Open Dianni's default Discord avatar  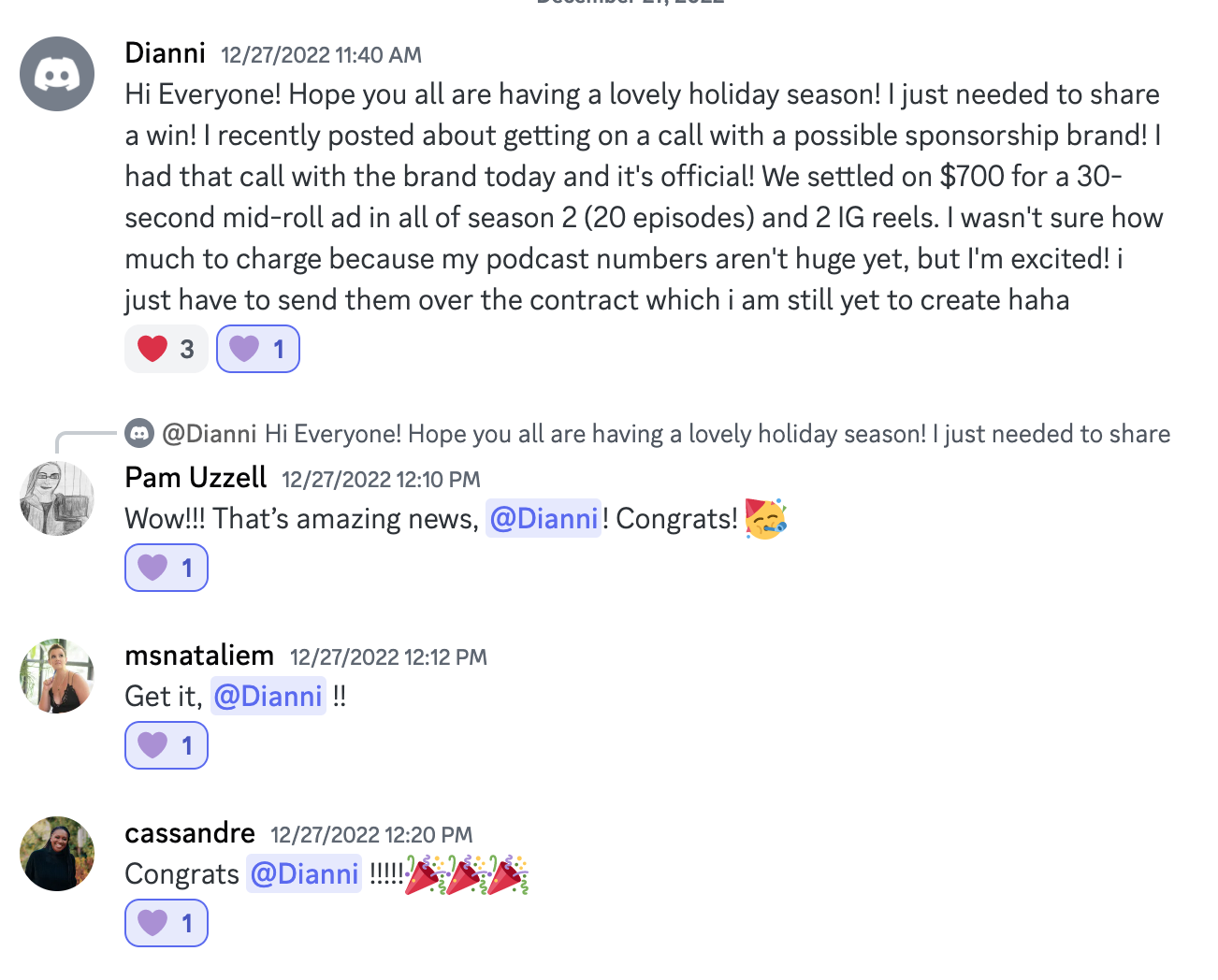(x=57, y=74)
